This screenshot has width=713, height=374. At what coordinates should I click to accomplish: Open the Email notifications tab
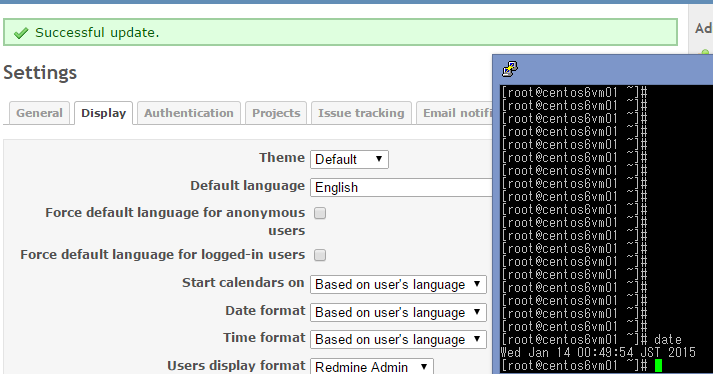click(x=455, y=113)
